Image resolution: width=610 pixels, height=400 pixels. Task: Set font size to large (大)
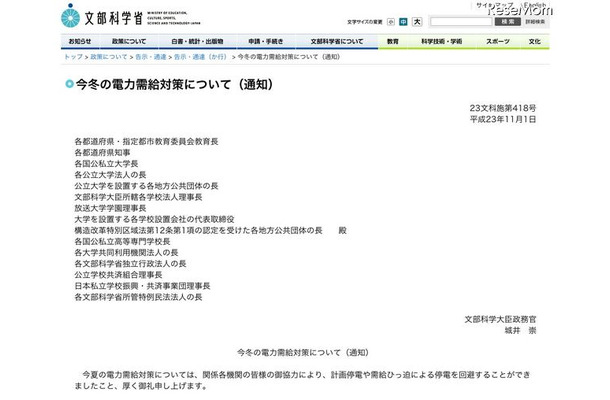(417, 22)
